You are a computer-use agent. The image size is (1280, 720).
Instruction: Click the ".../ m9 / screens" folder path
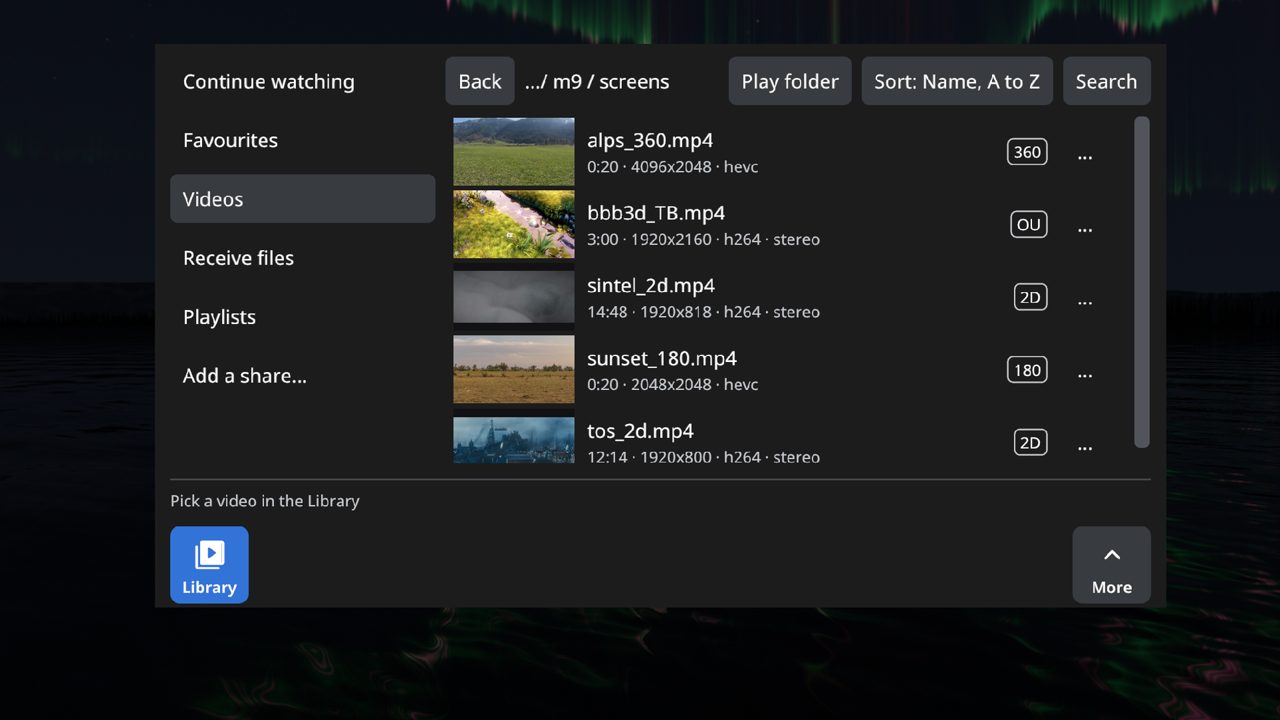(x=597, y=82)
